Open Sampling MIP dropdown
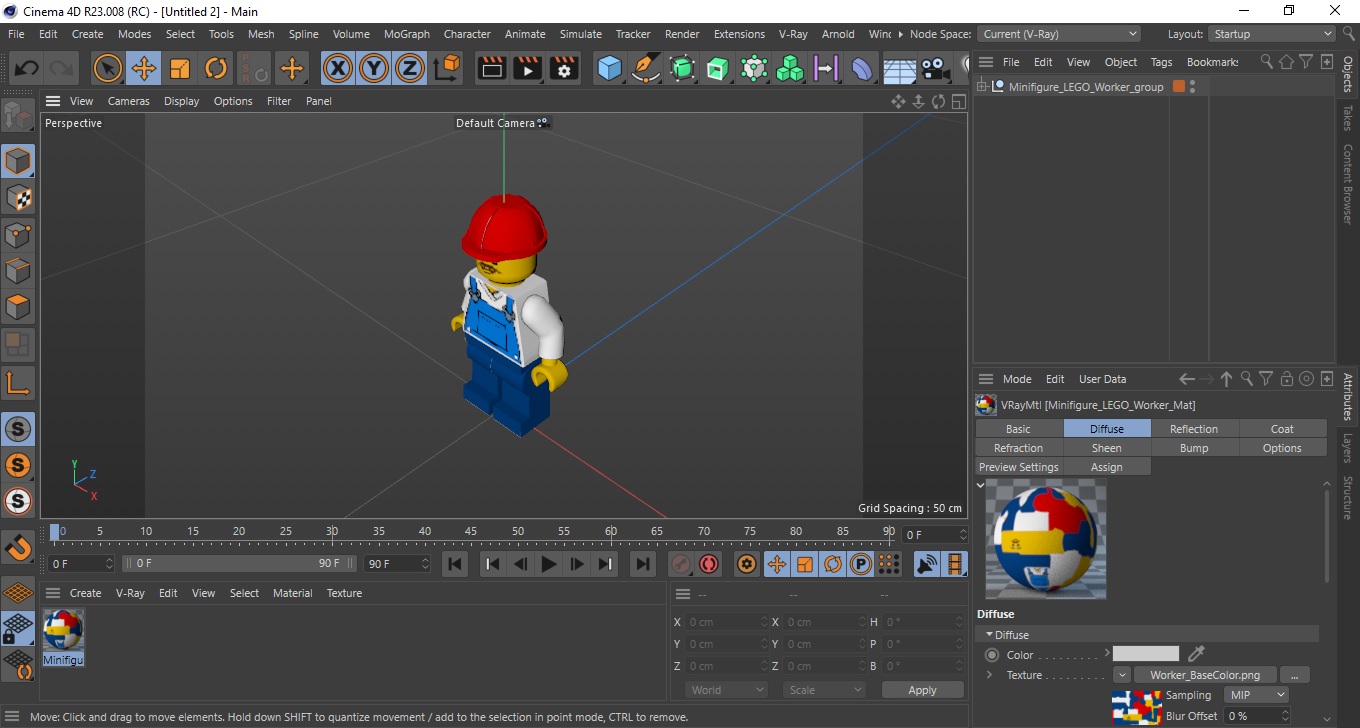This screenshot has width=1360, height=728. point(1257,695)
